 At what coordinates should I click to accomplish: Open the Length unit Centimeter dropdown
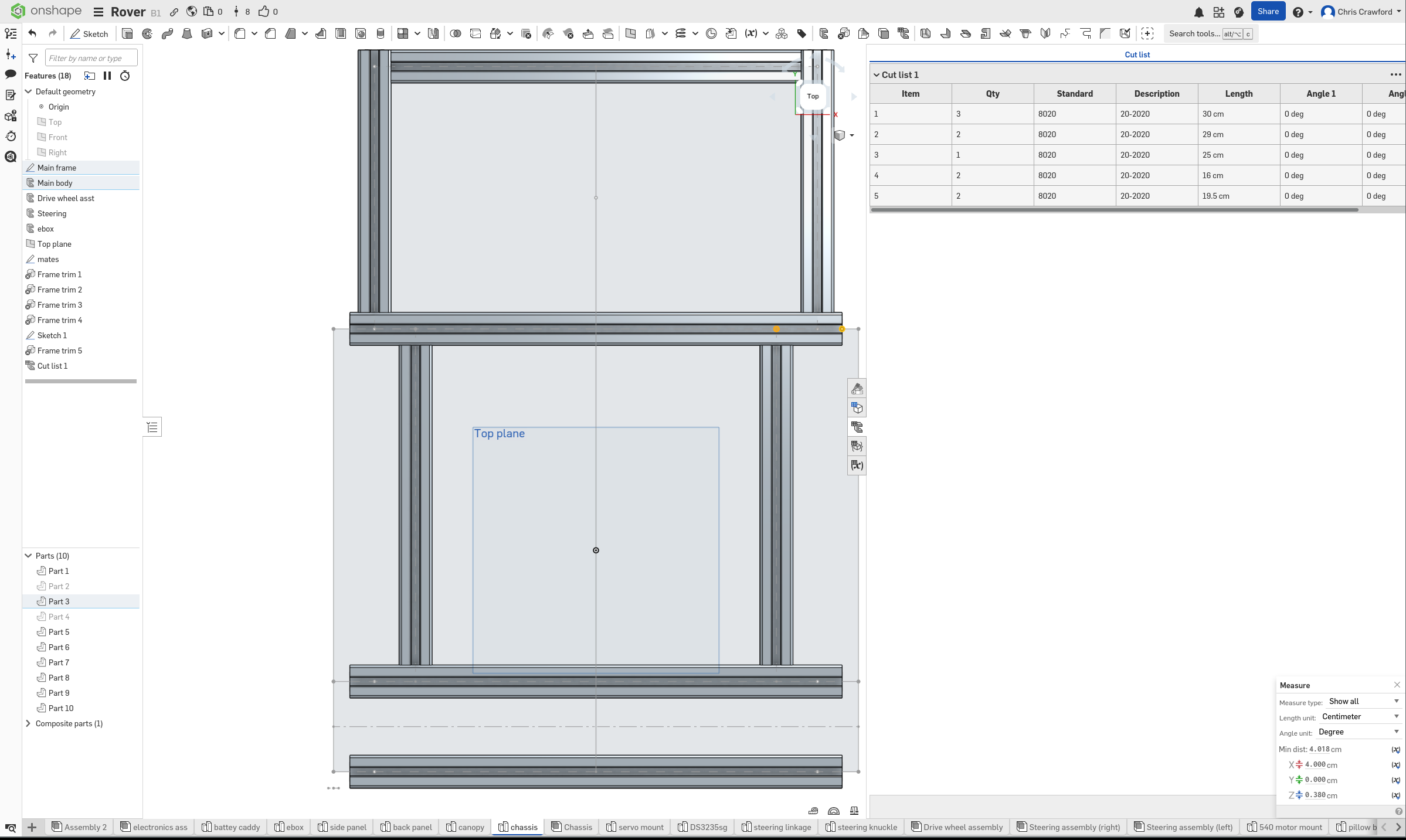pyautogui.click(x=1359, y=716)
